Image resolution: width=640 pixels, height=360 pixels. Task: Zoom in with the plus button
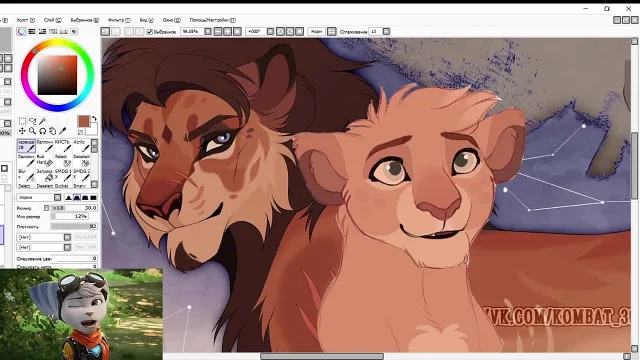point(228,31)
